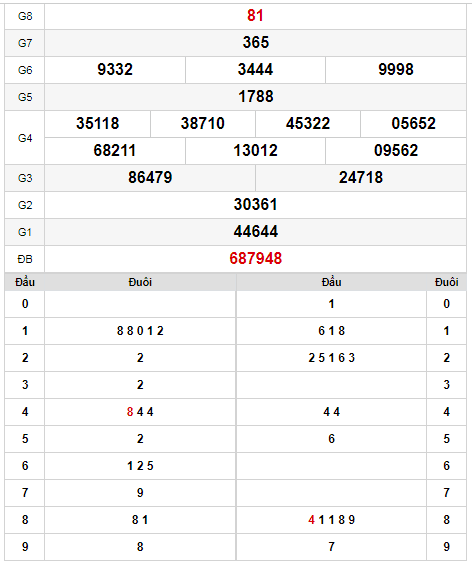The image size is (472, 563).
Task: Click the G7 row label
Action: pyautogui.click(x=25, y=43)
